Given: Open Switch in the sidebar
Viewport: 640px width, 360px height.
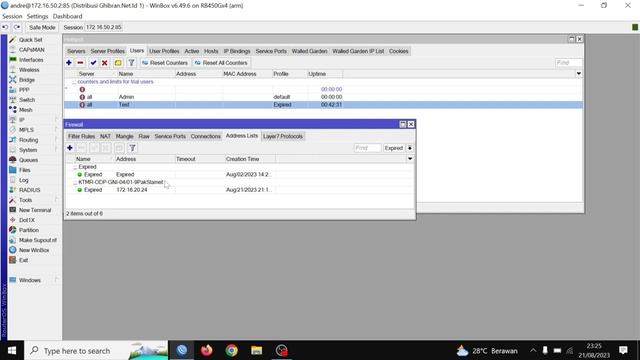Looking at the screenshot, I should point(27,100).
